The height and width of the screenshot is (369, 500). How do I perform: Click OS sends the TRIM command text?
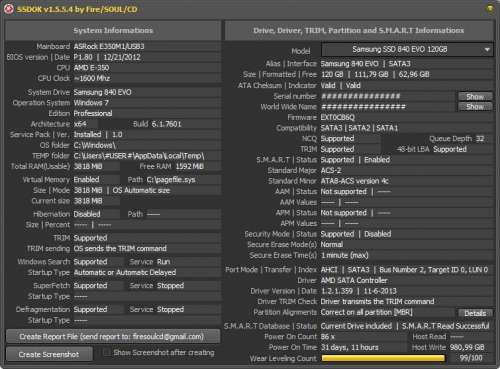(x=120, y=248)
